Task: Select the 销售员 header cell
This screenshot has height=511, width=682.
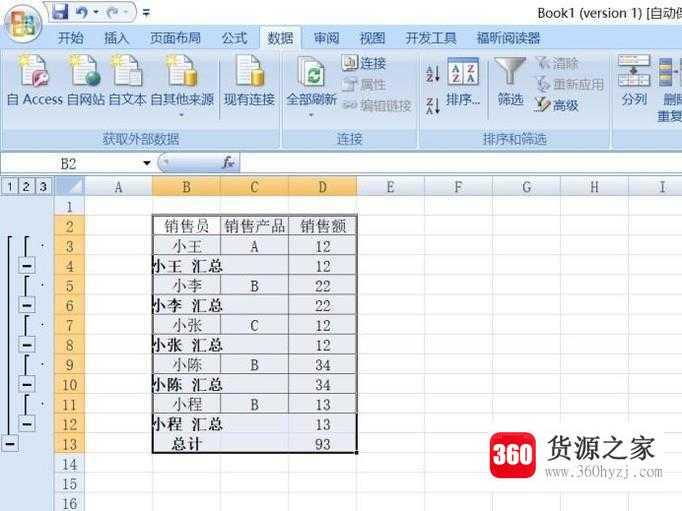Action: (x=187, y=226)
